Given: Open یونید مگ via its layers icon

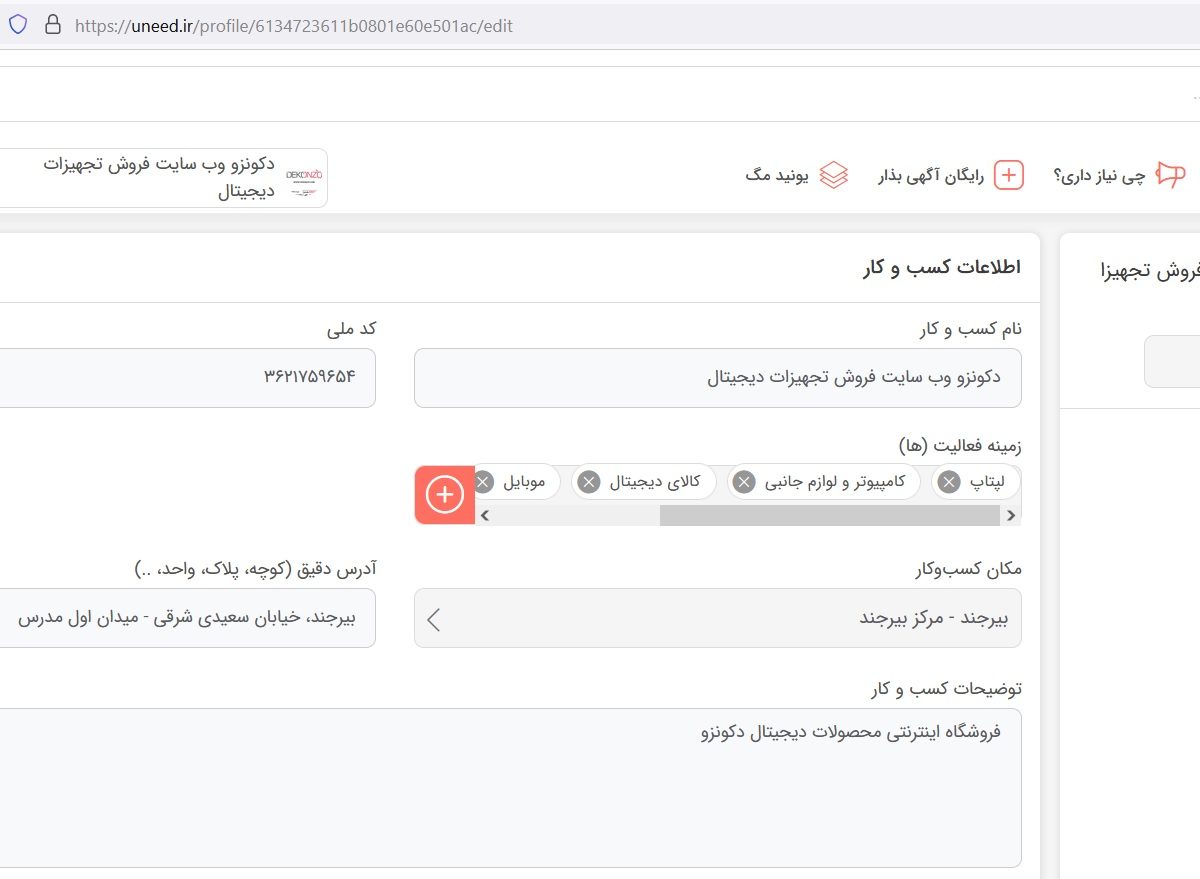Looking at the screenshot, I should [833, 175].
